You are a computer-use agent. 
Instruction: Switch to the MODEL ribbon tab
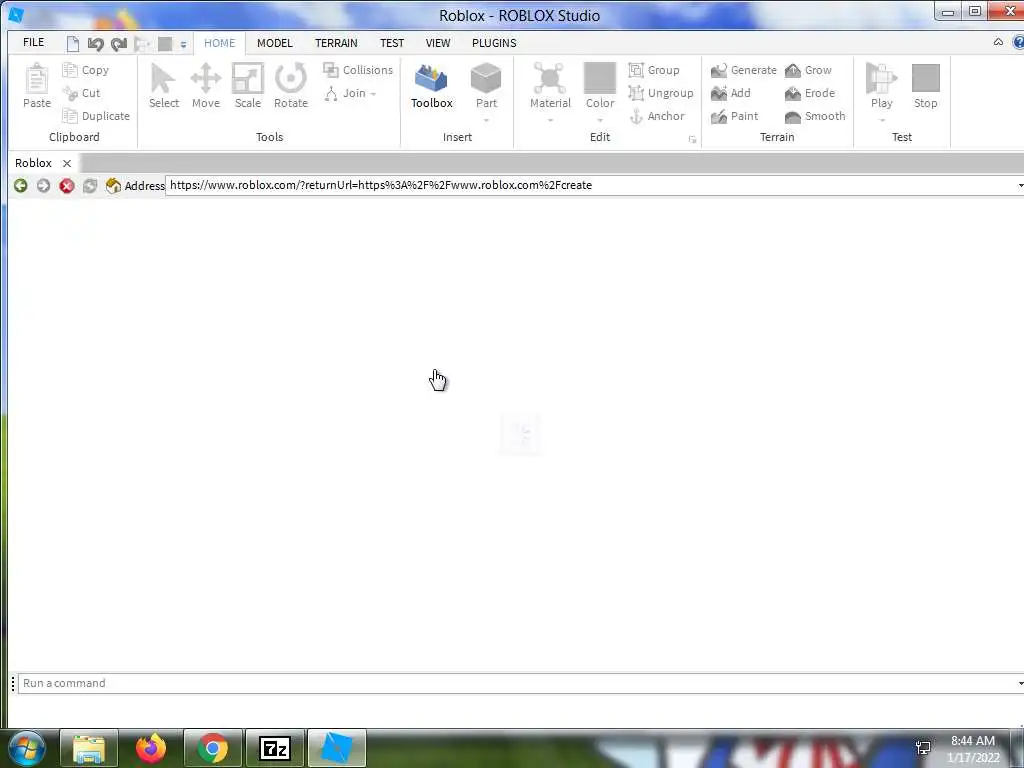274,43
